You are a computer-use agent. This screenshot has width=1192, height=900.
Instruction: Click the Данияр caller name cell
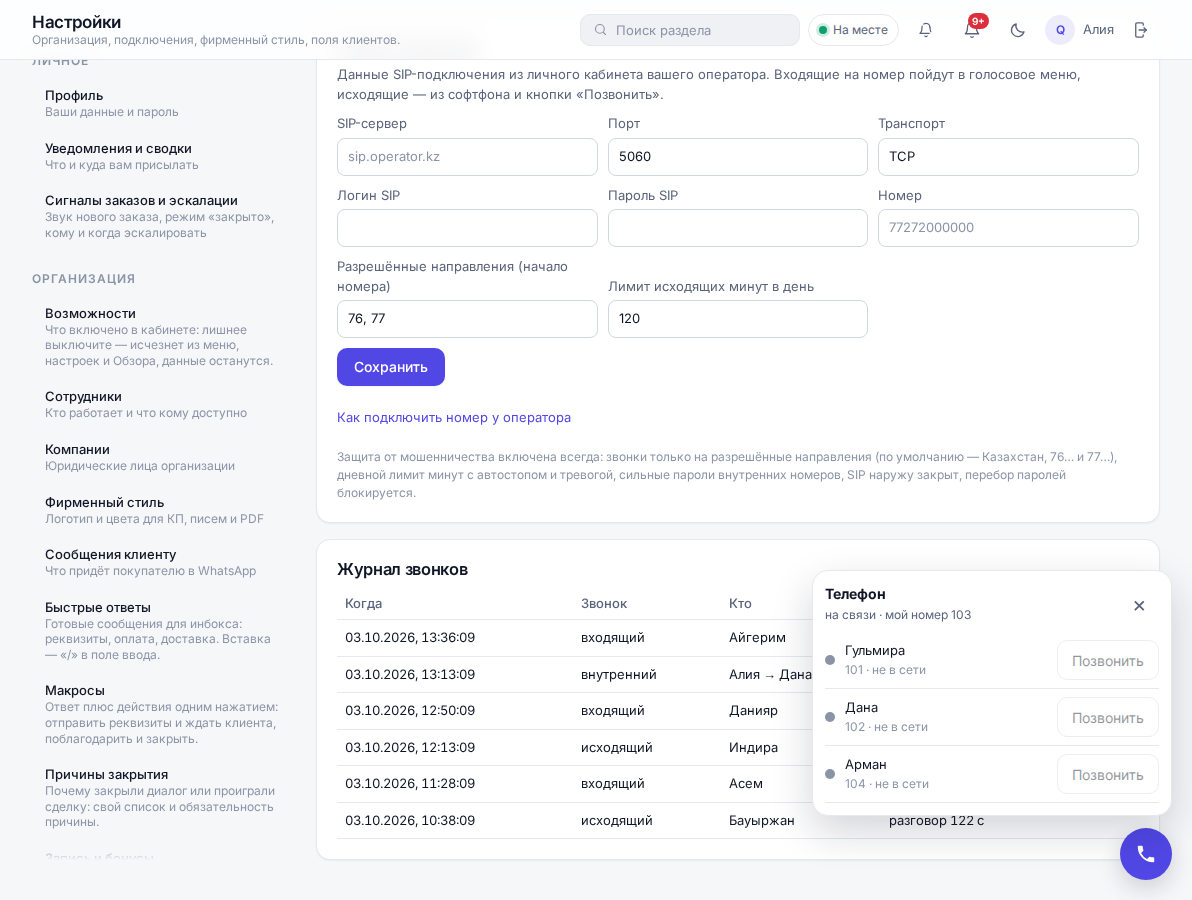pos(753,711)
